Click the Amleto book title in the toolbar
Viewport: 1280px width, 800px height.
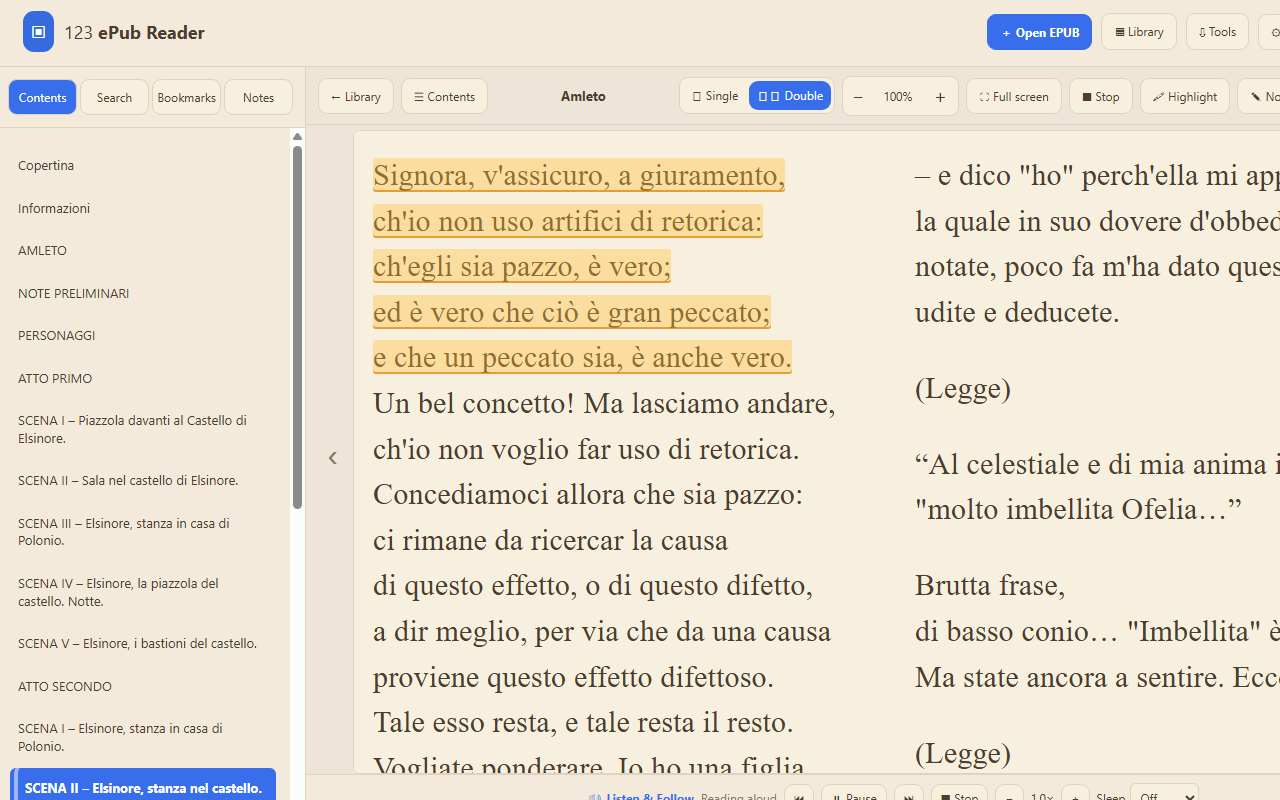(x=583, y=97)
